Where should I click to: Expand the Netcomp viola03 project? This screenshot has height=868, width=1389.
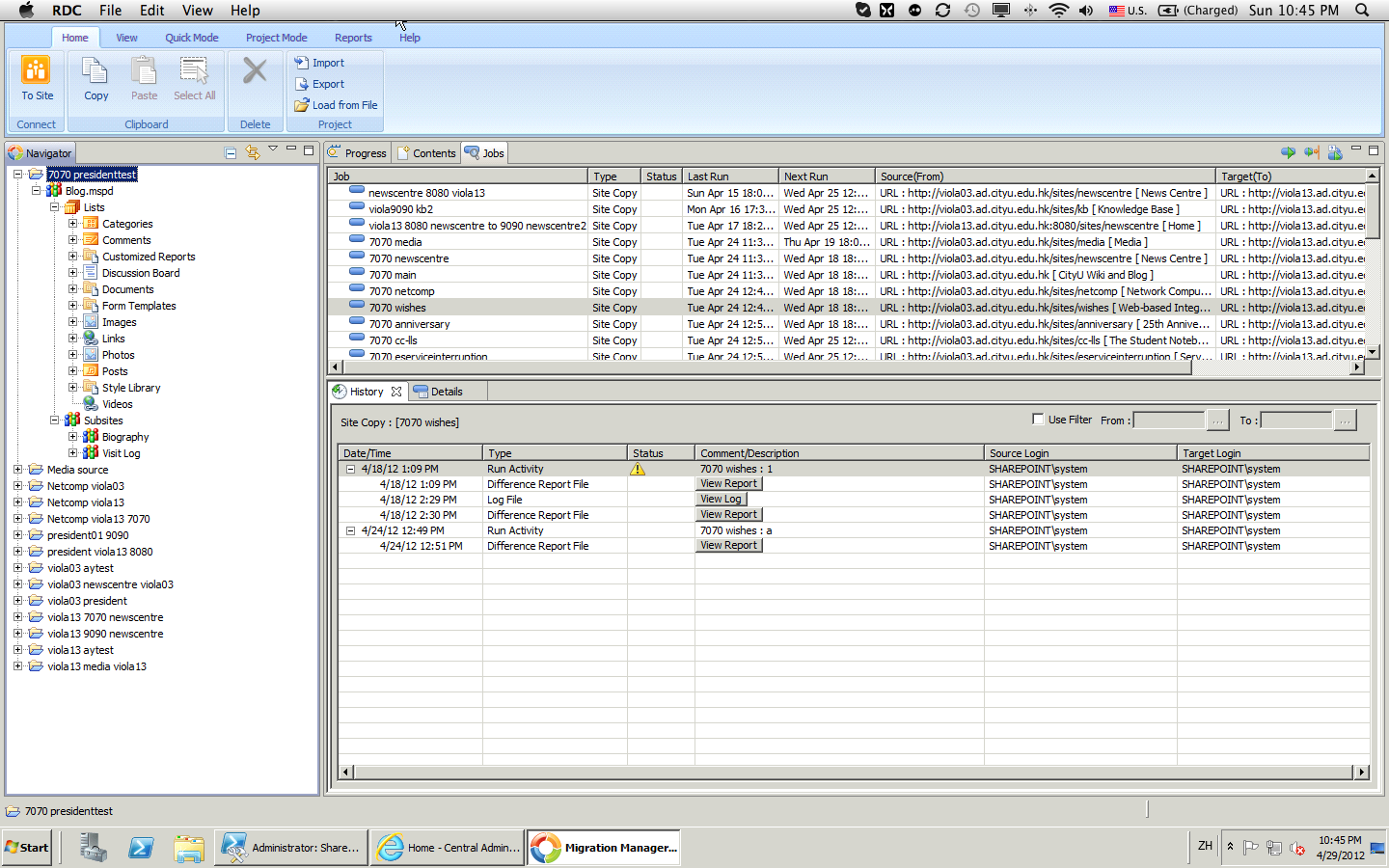click(17, 486)
